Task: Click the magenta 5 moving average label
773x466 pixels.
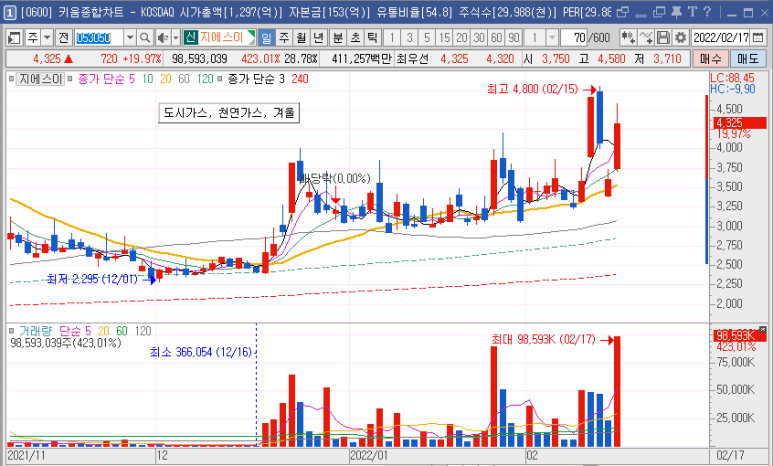Action: click(132, 79)
